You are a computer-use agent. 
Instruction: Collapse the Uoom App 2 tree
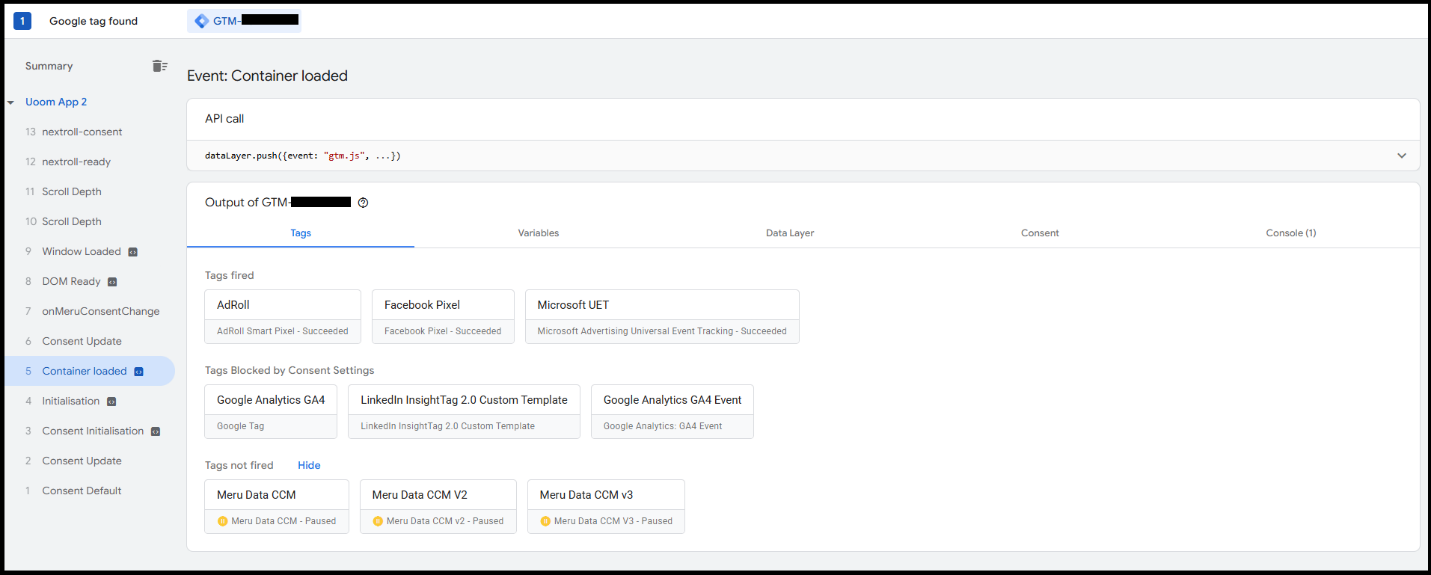click(11, 102)
